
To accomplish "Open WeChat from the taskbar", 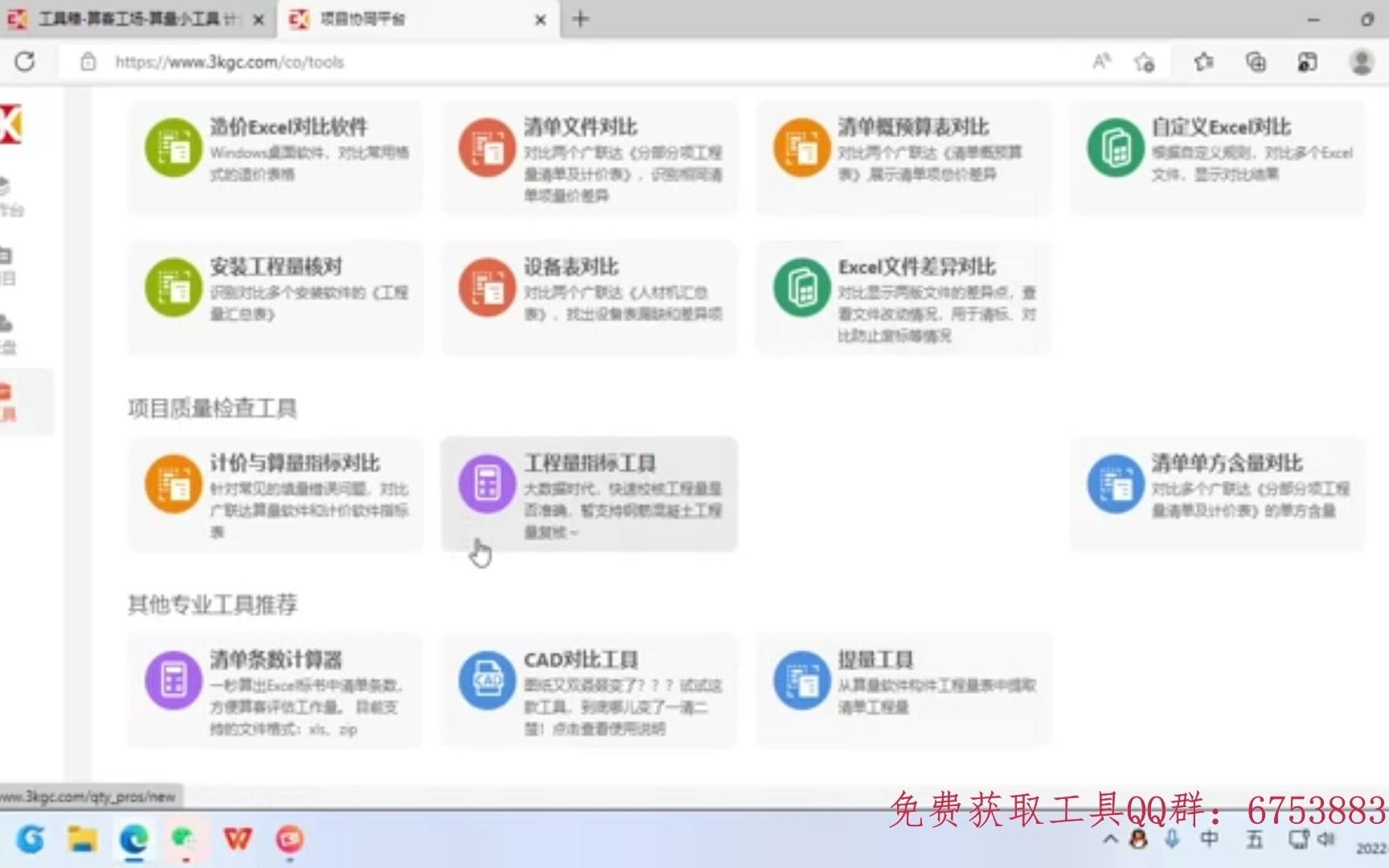I will click(x=185, y=839).
